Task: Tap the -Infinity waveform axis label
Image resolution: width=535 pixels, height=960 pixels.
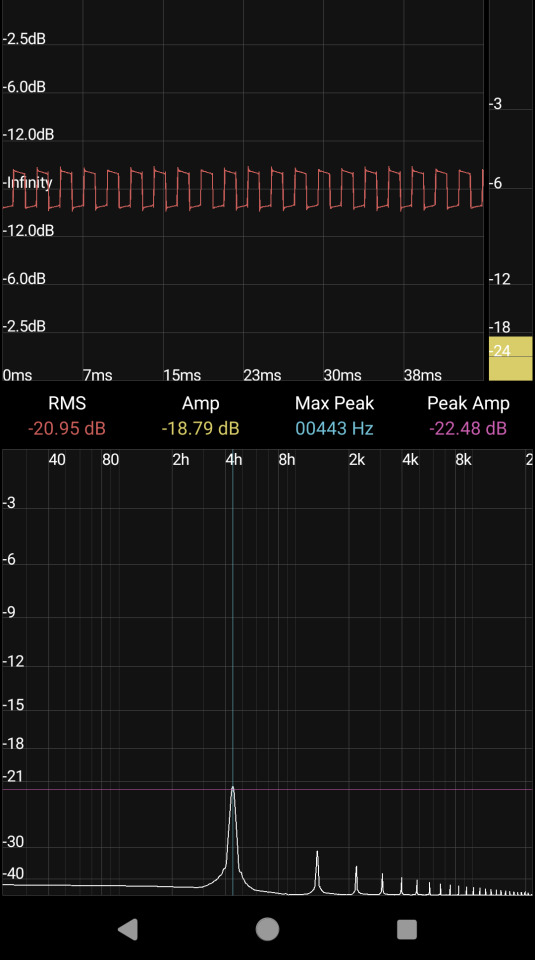Action: pos(28,182)
